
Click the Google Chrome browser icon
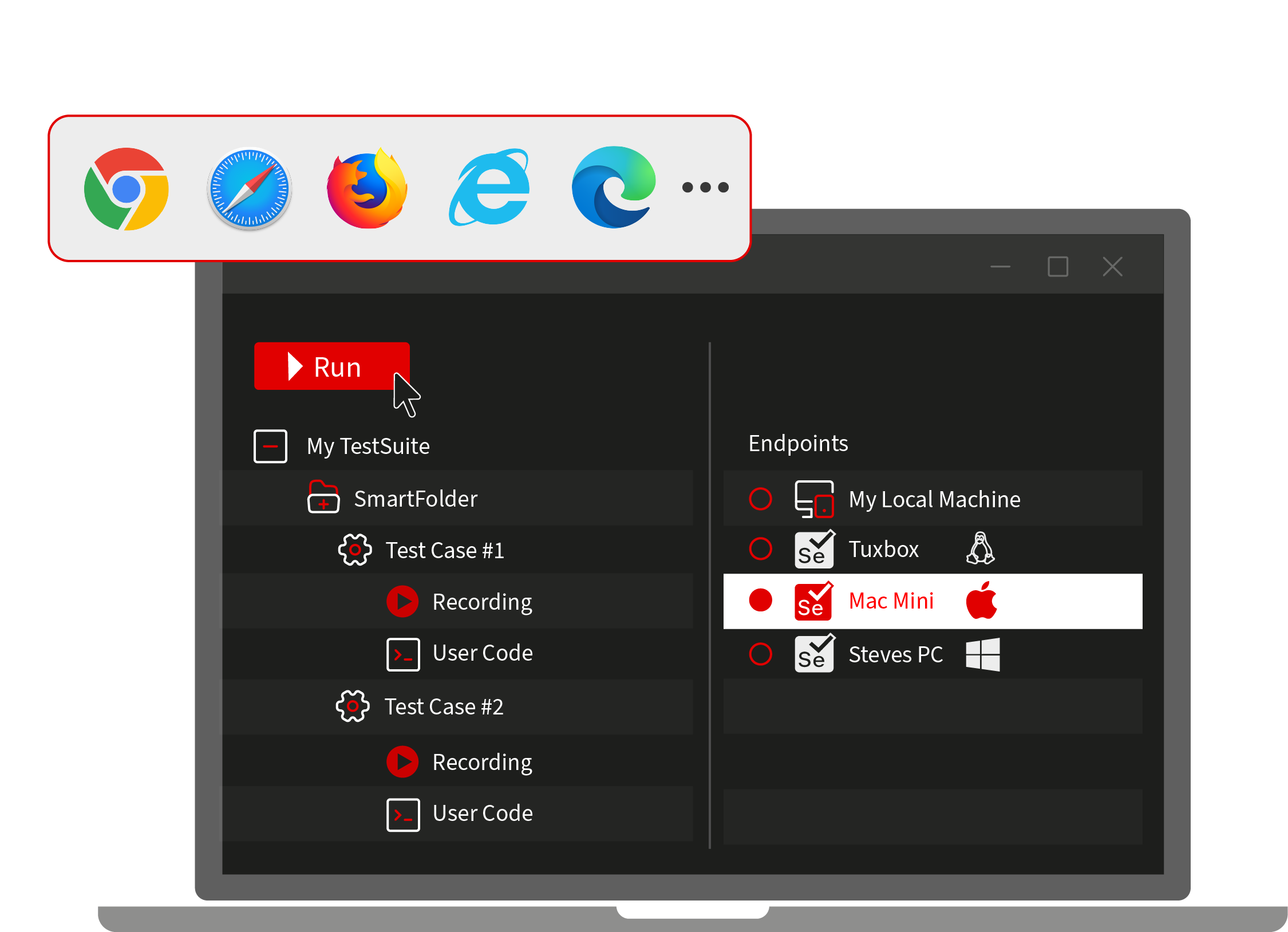click(x=127, y=189)
